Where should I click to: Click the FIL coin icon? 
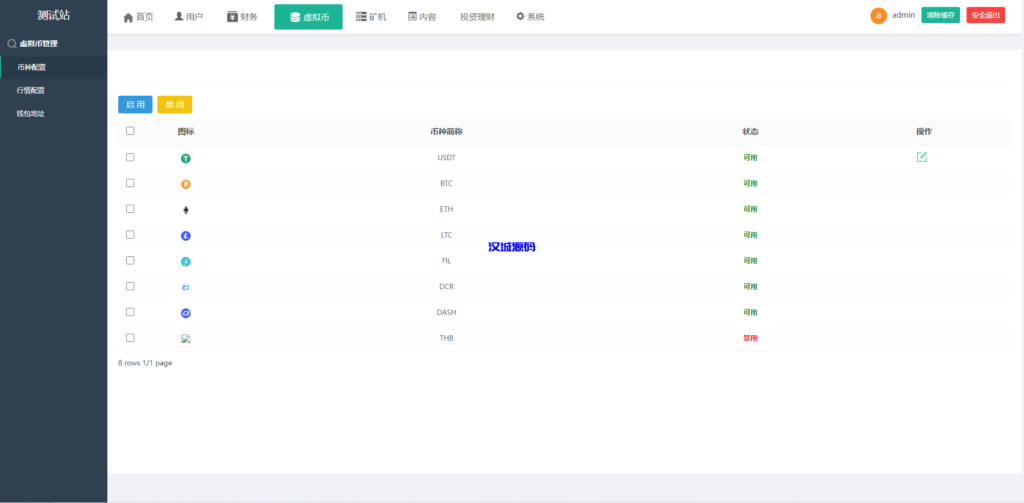click(185, 261)
